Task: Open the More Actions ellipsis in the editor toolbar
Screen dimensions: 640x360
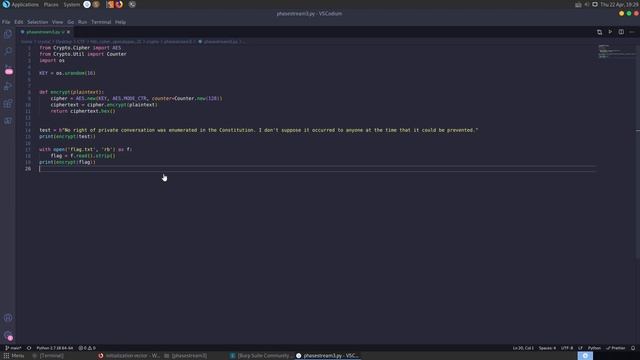Action: [x=632, y=32]
